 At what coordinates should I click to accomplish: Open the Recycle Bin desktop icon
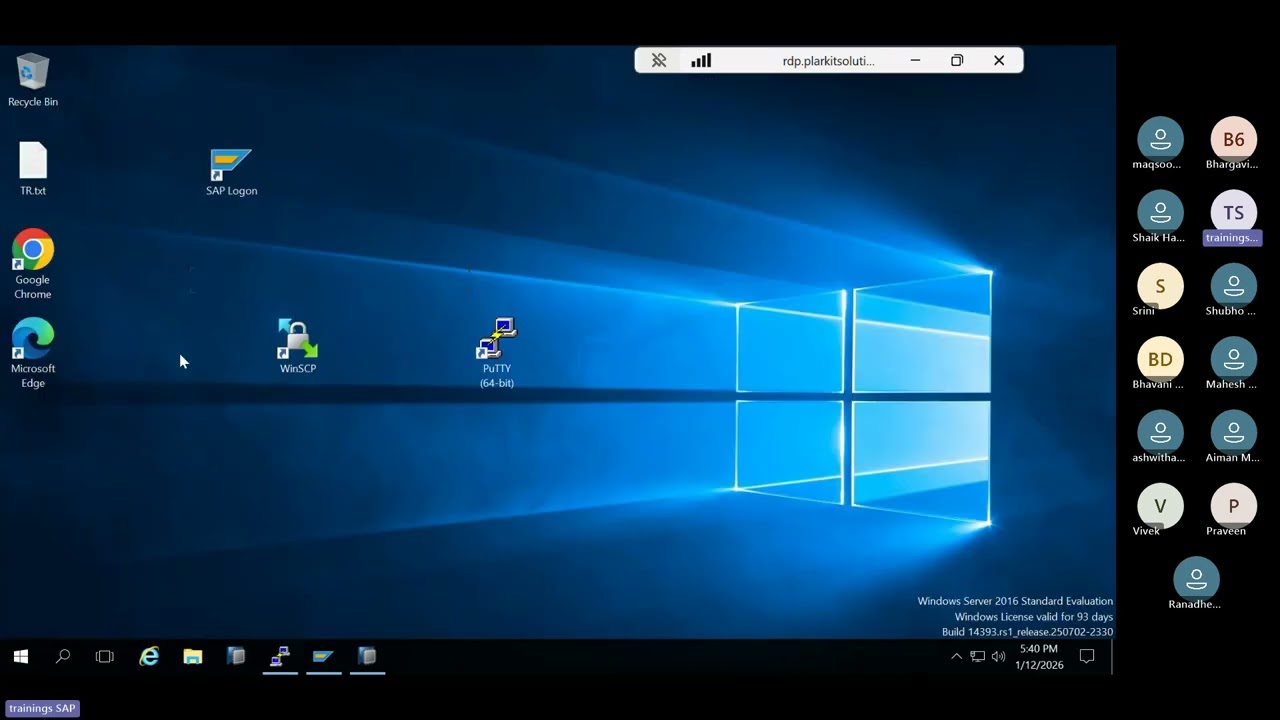[x=33, y=80]
